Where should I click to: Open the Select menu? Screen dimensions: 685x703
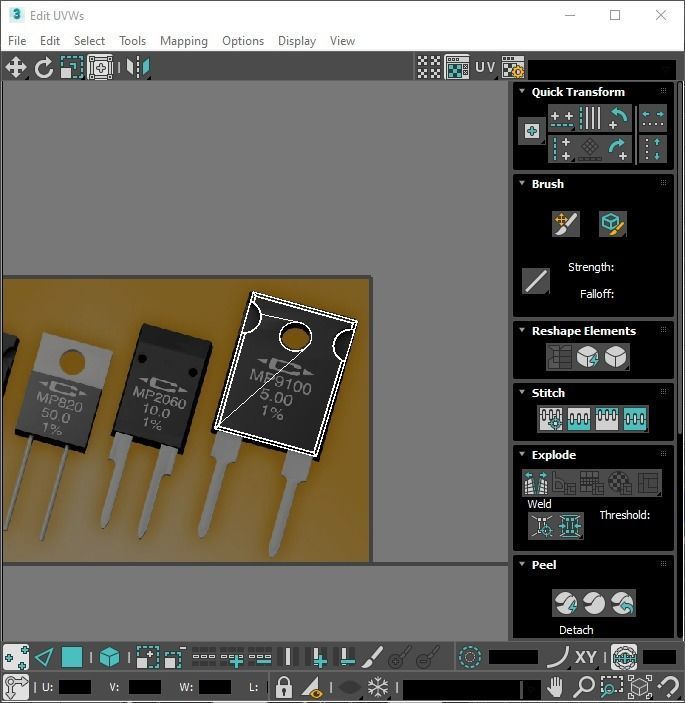click(x=89, y=41)
